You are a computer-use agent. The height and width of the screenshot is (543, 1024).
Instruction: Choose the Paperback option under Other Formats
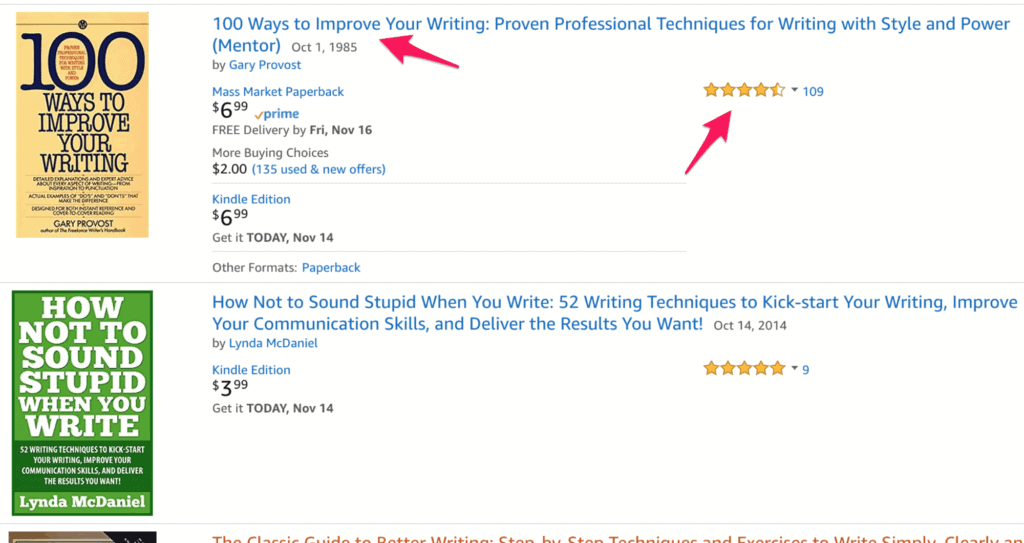(x=330, y=267)
